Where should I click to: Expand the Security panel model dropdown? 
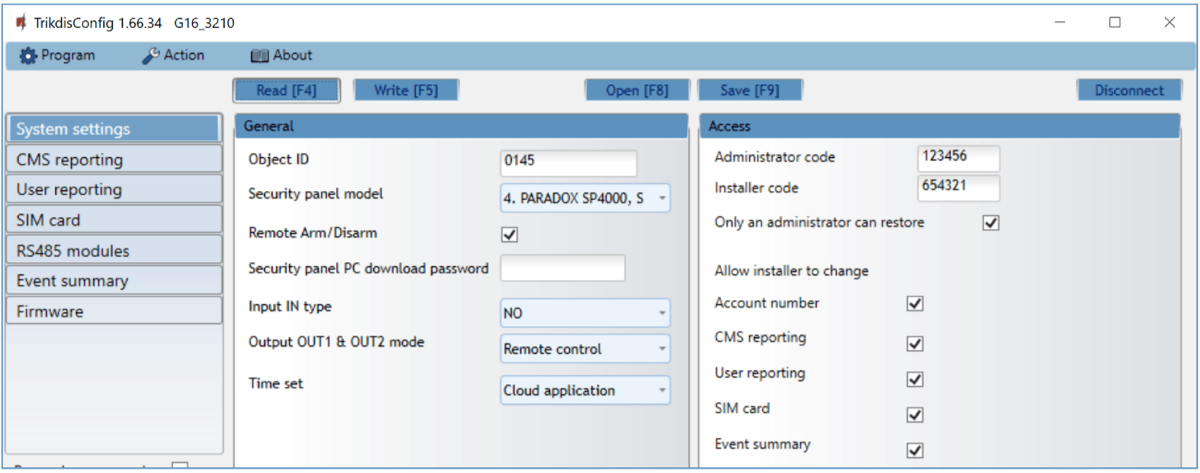coord(585,198)
